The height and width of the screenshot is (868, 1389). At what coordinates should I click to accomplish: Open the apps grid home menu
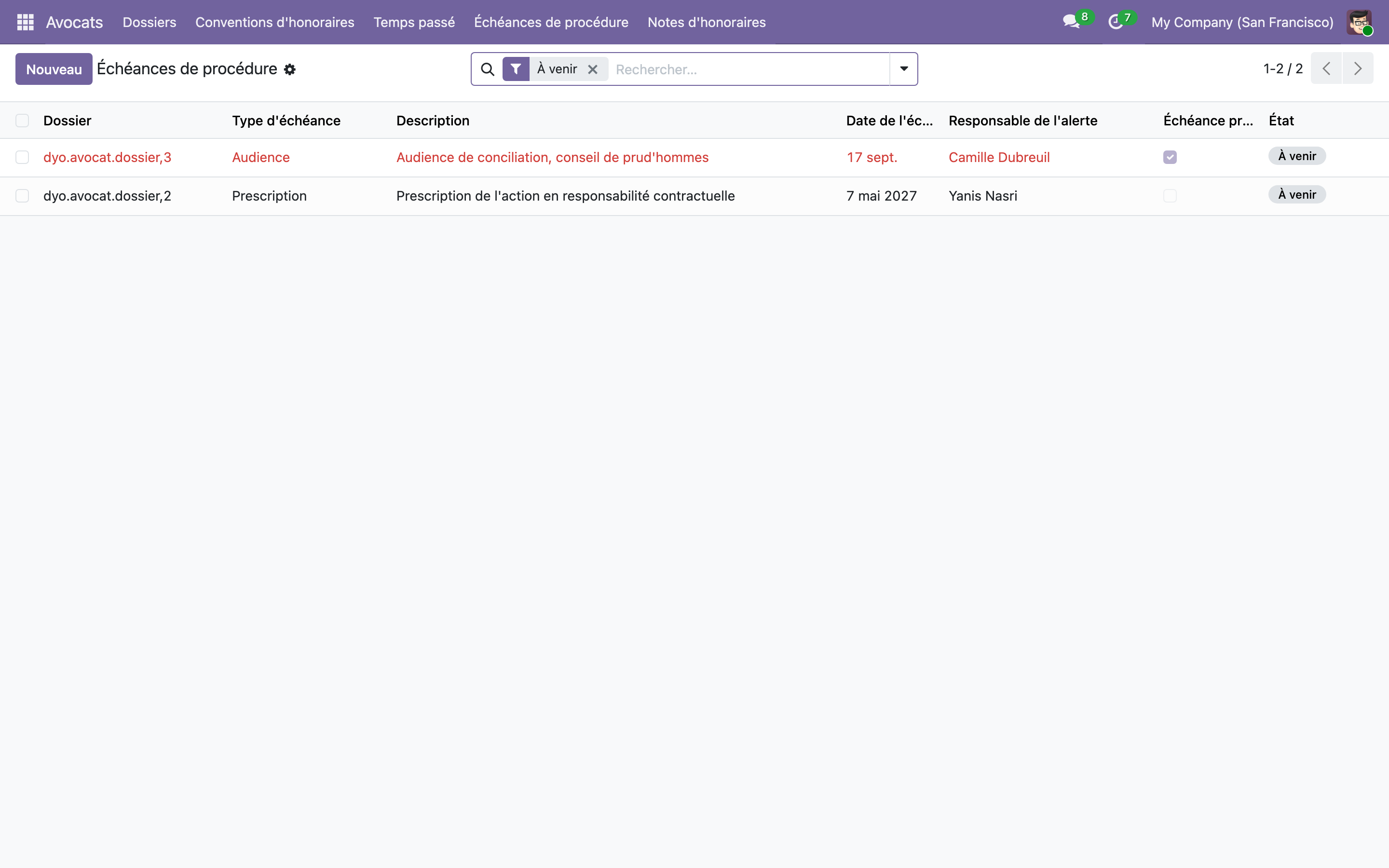click(25, 22)
